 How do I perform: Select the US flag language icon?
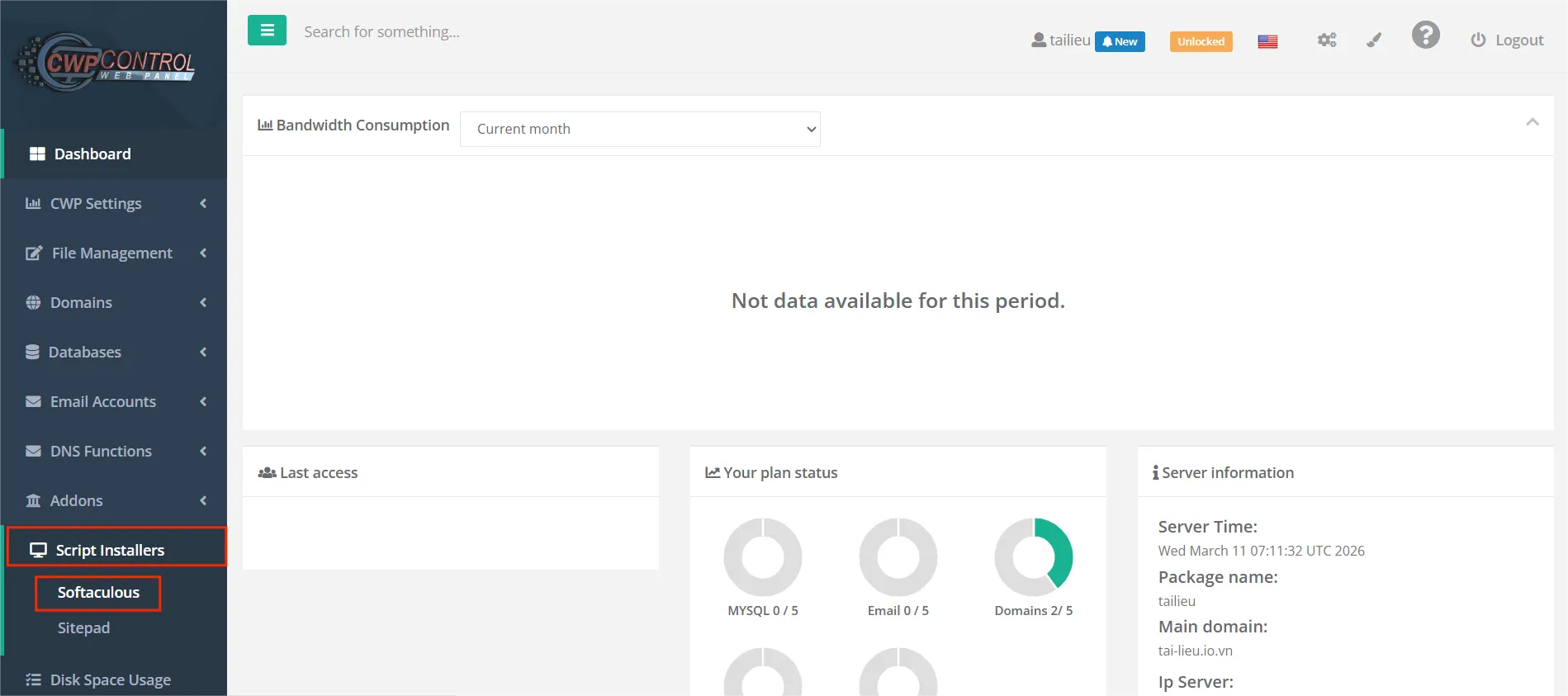pos(1267,41)
